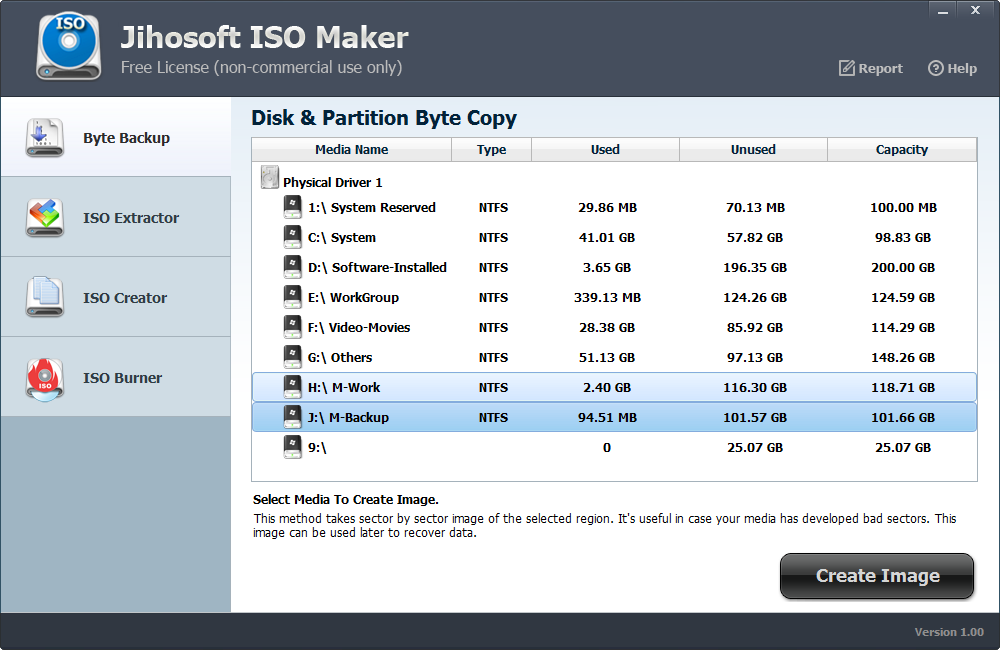Click the drive icon for G:\ Others
Viewport: 1000px width, 650px height.
pos(292,357)
